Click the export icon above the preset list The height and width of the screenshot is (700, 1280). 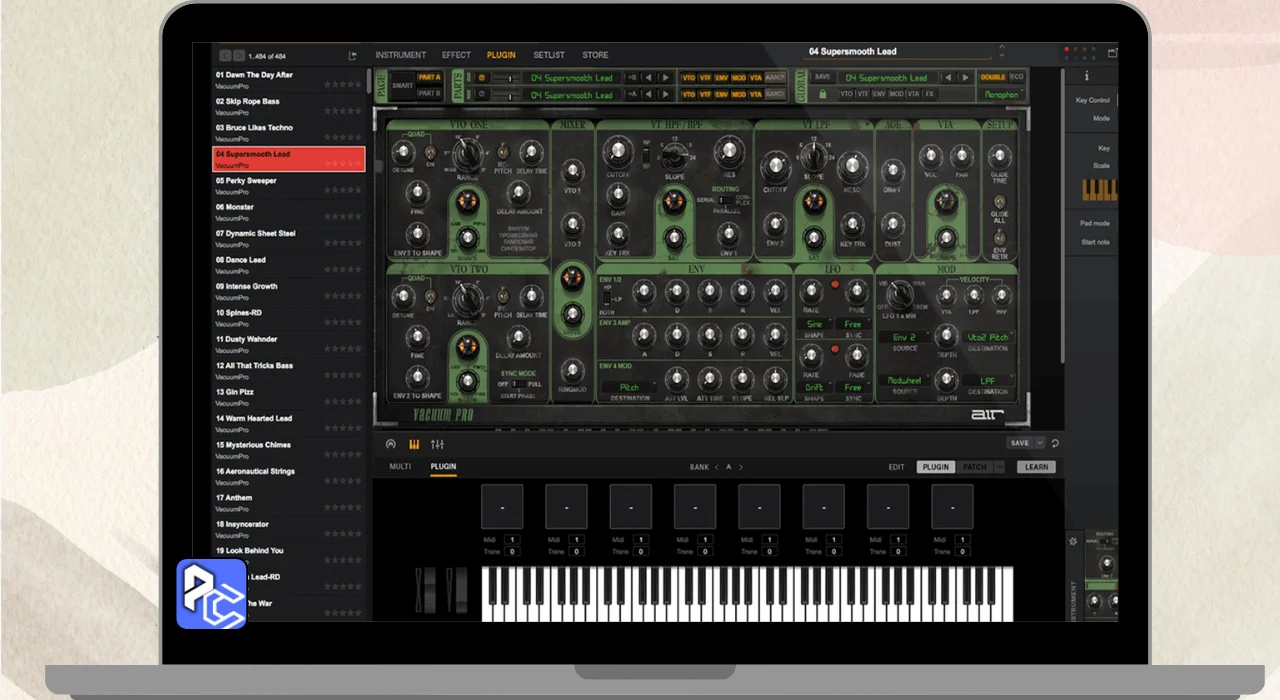coord(352,56)
